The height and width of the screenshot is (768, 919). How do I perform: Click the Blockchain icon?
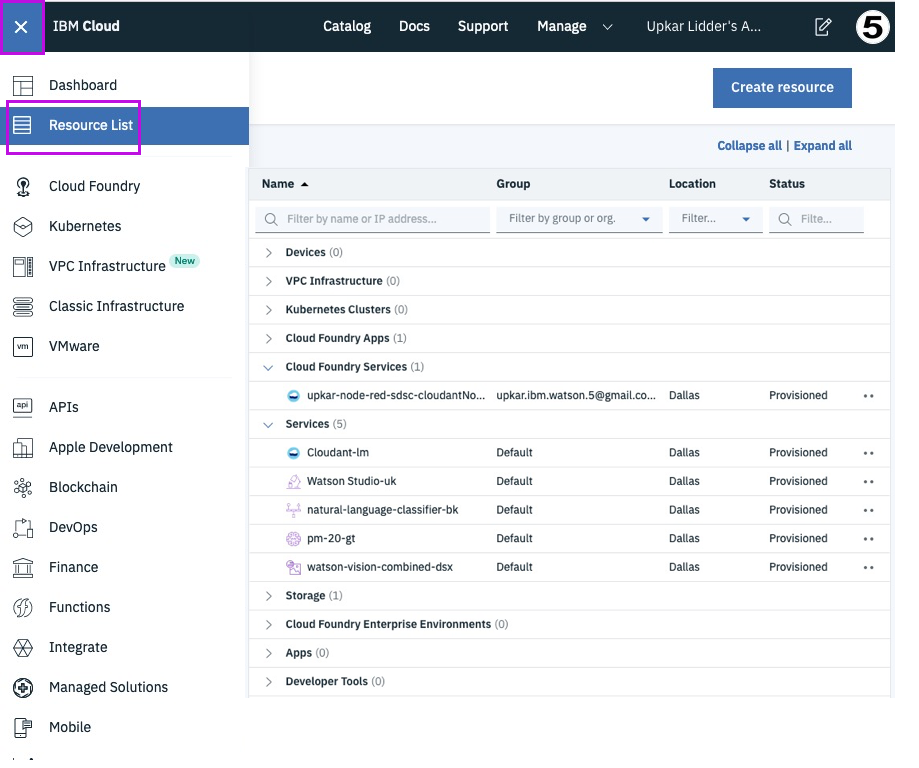point(23,487)
